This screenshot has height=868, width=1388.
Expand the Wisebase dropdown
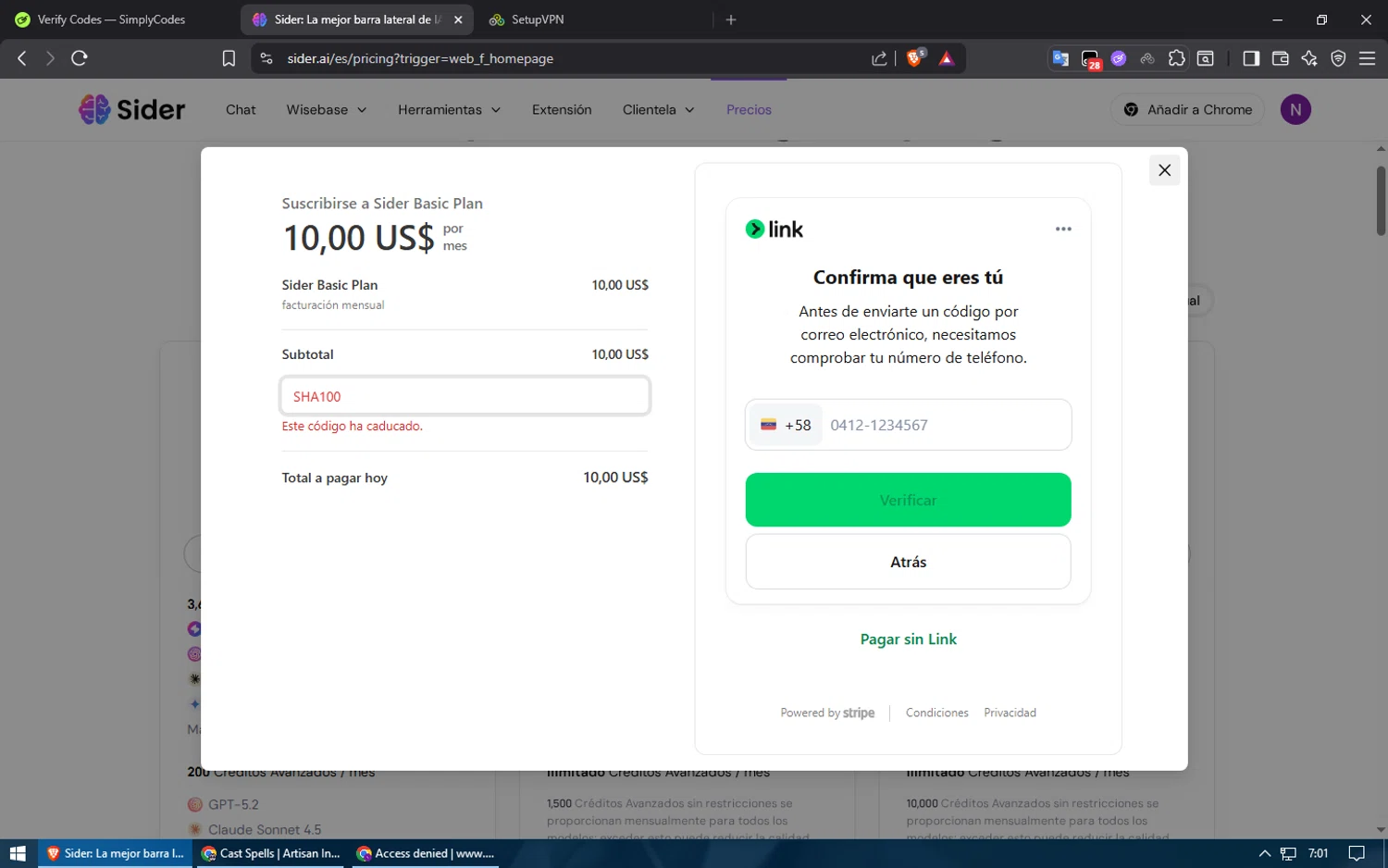(327, 109)
